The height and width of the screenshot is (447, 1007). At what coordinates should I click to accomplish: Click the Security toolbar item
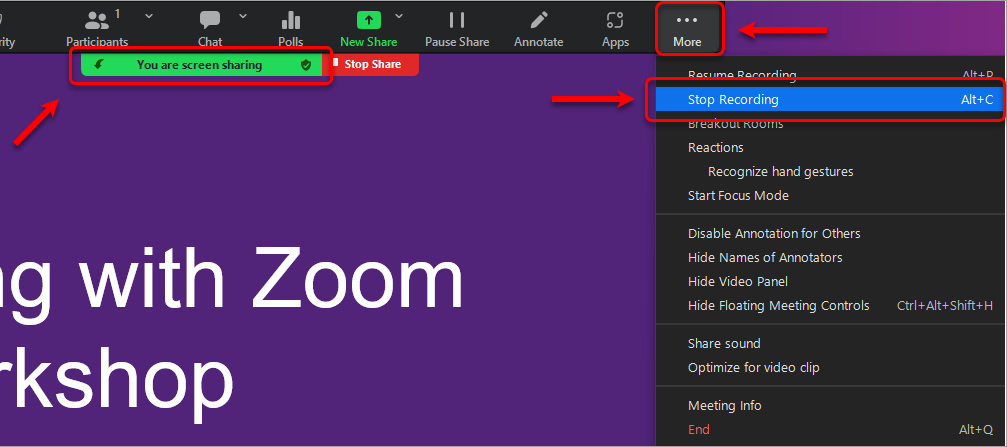pos(6,27)
